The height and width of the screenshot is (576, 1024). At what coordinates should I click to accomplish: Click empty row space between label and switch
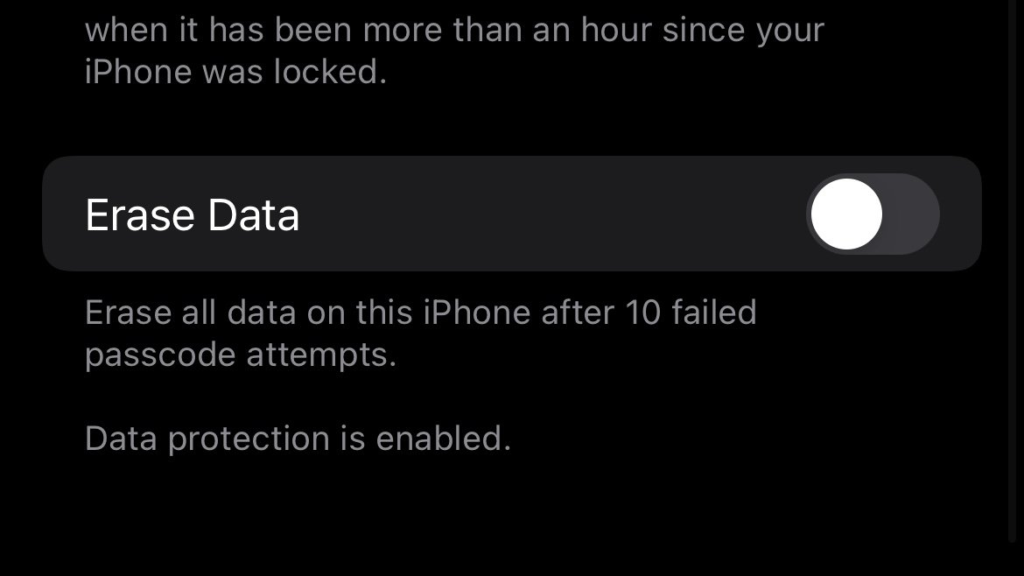click(x=552, y=214)
